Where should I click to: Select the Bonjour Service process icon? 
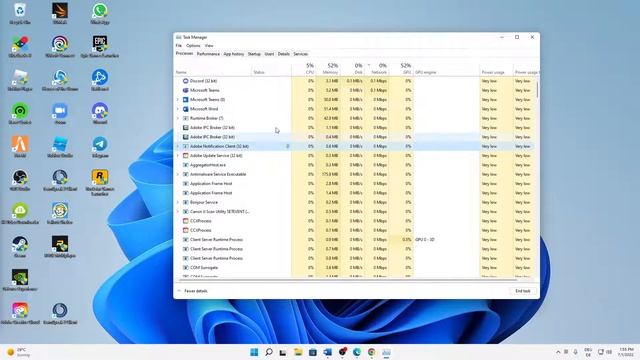click(185, 202)
